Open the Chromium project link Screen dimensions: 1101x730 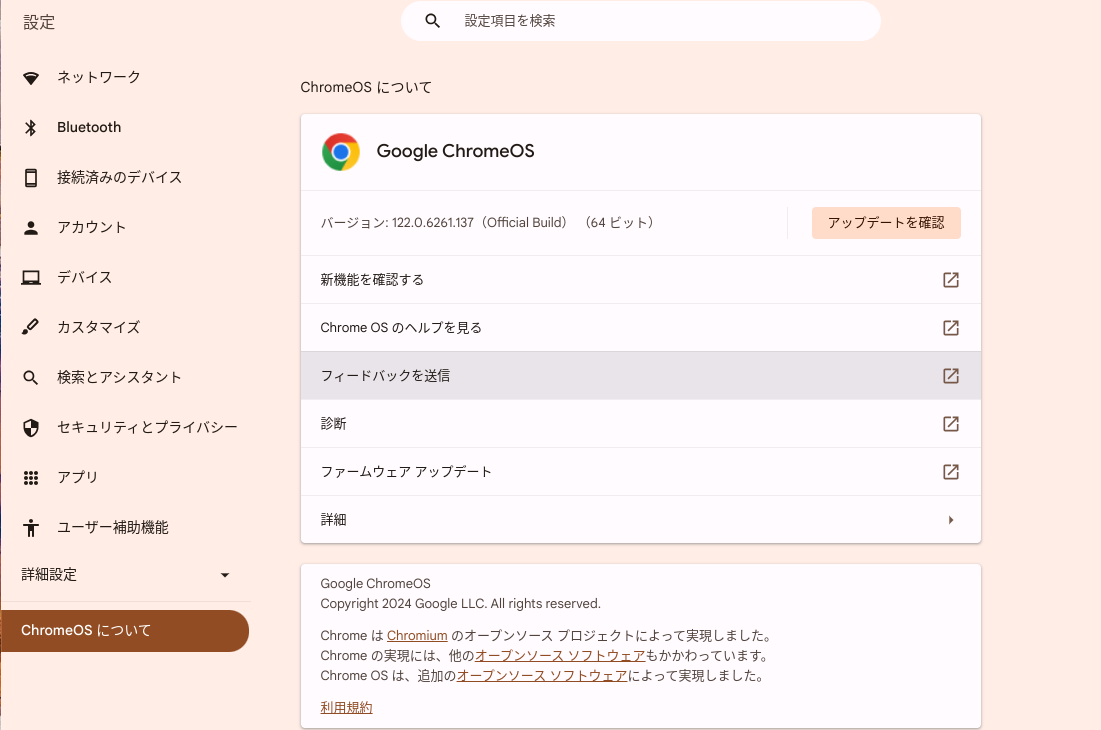(x=417, y=636)
